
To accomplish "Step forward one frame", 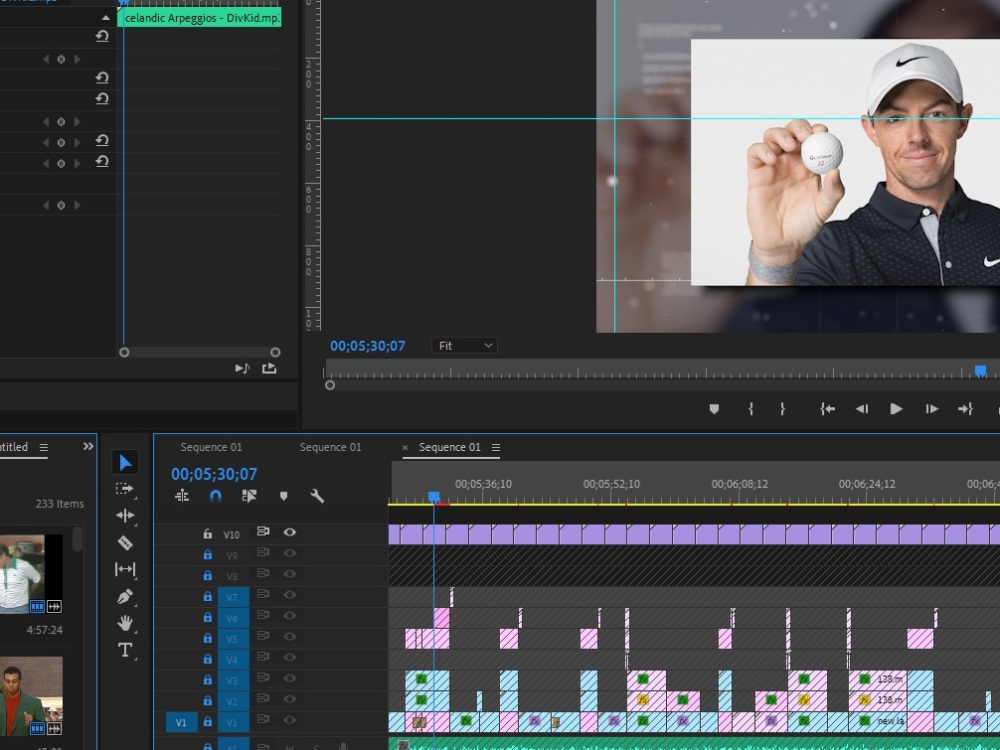I will tap(932, 409).
